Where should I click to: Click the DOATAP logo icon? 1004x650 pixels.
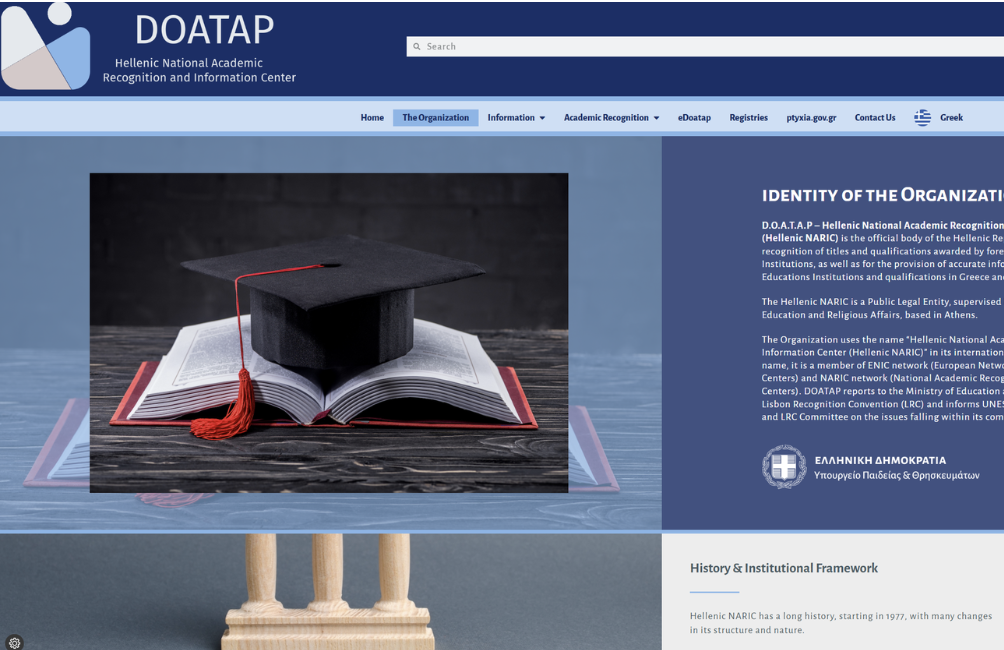click(46, 47)
